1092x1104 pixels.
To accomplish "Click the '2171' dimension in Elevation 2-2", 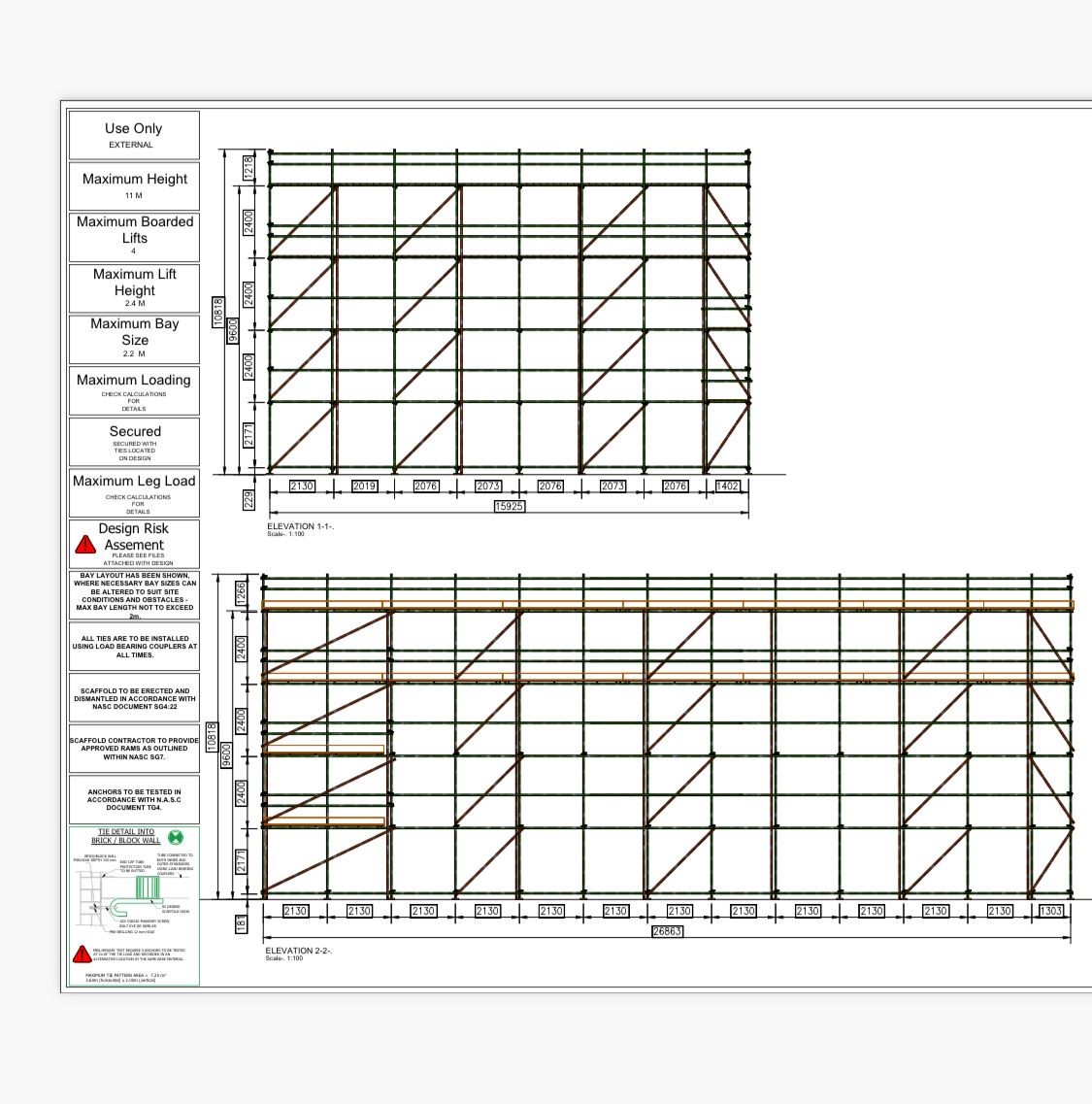I will 241,862.
